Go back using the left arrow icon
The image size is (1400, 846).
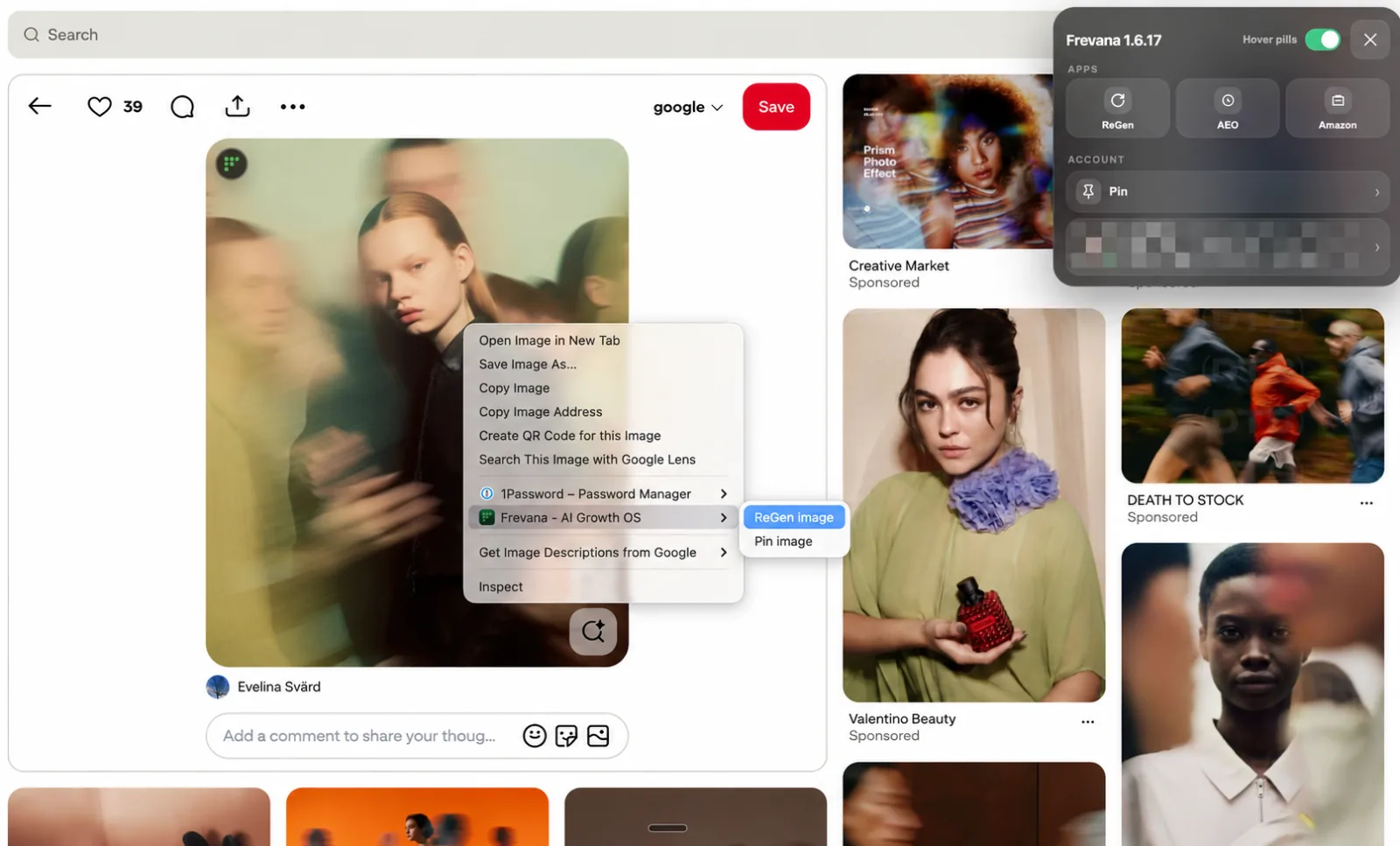tap(39, 107)
